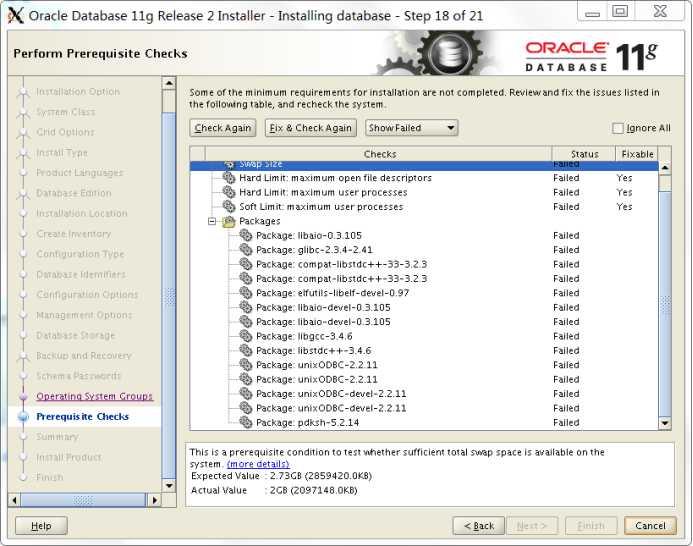Click step list scroll-down arrow
693x546 pixels.
coord(169,485)
